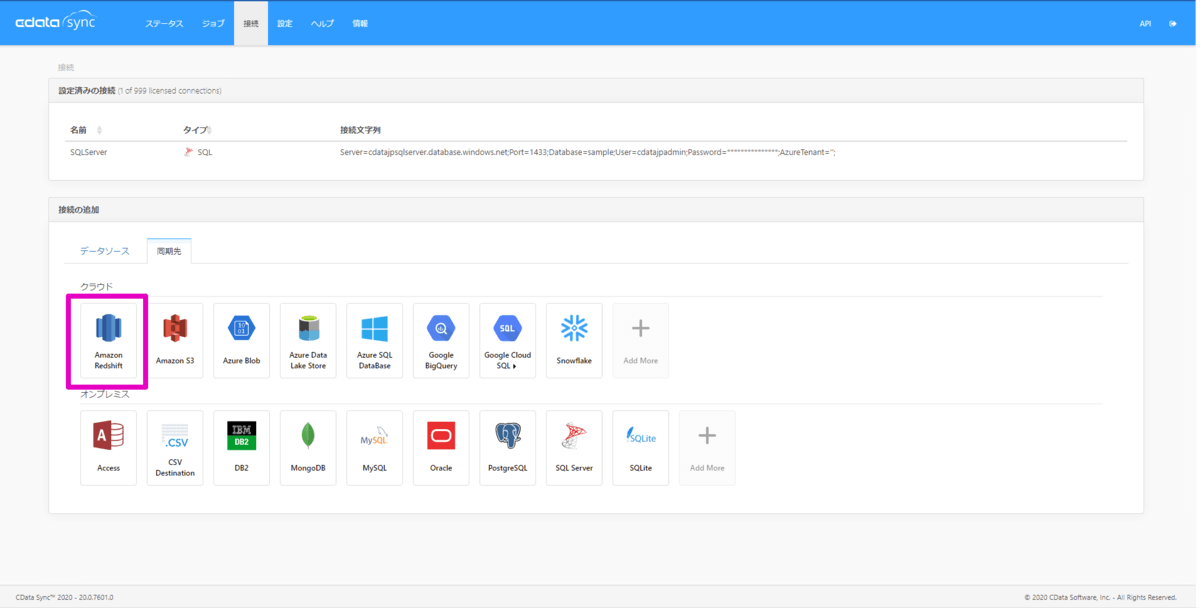Select the Snowflake destination tile
The height and width of the screenshot is (608, 1200).
click(574, 341)
